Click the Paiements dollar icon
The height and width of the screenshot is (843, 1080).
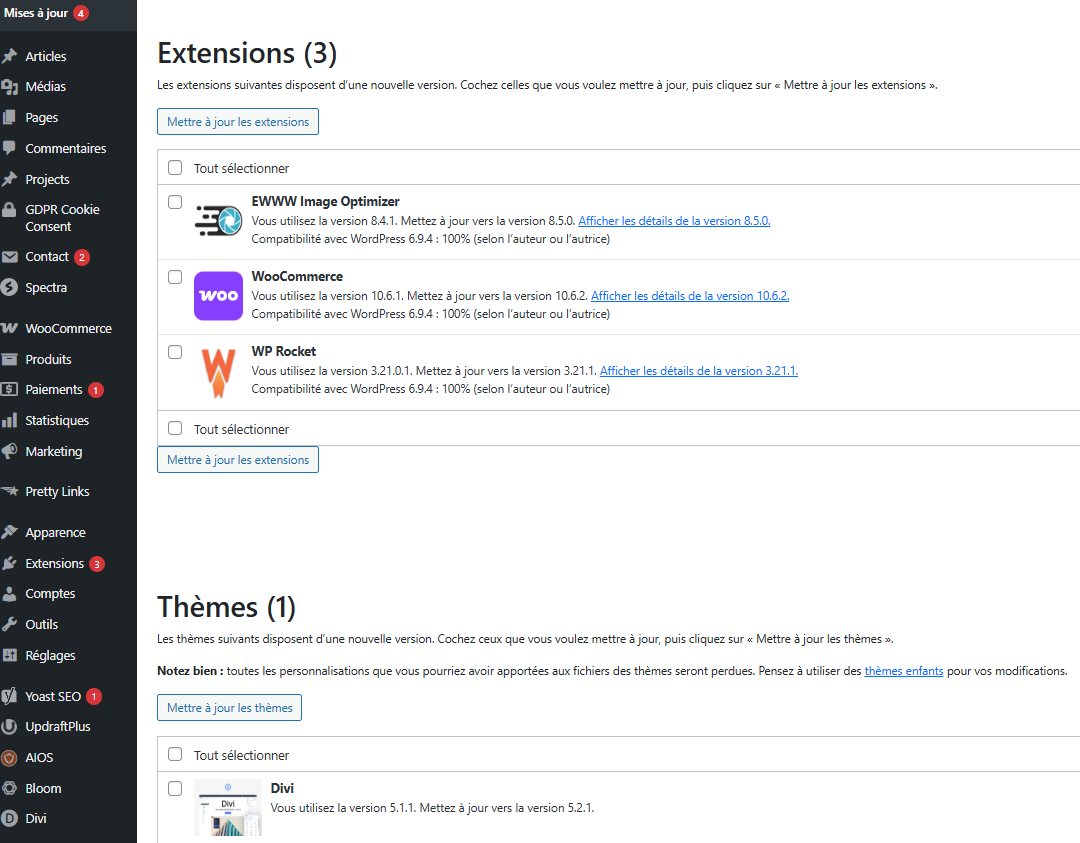coord(10,390)
